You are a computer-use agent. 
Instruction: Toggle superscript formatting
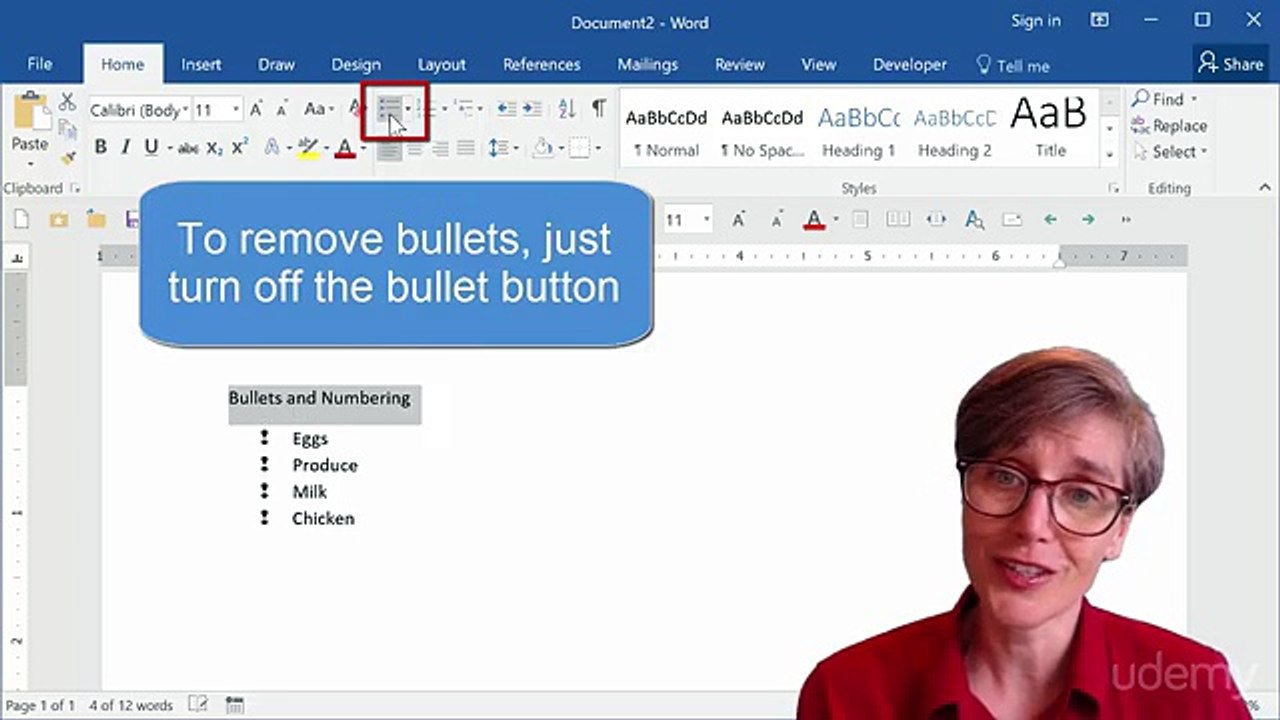pyautogui.click(x=239, y=148)
